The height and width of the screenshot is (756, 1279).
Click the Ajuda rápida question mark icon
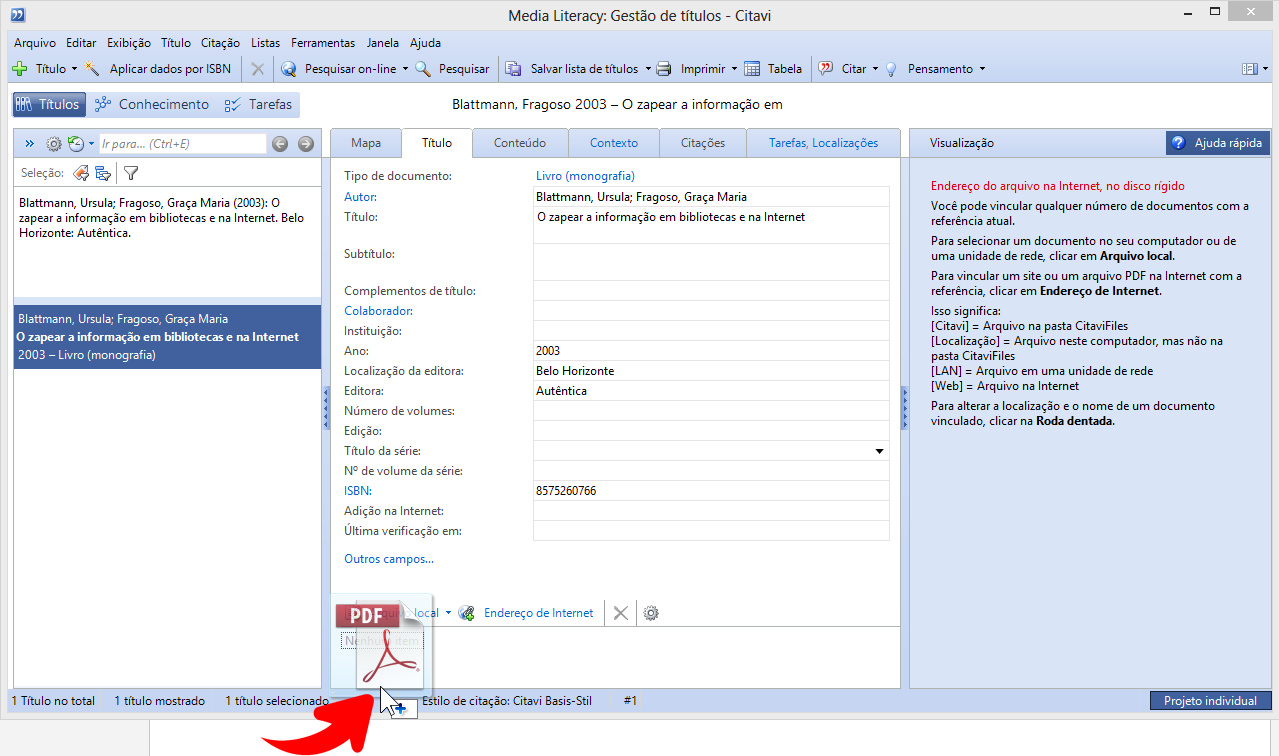[x=1178, y=143]
